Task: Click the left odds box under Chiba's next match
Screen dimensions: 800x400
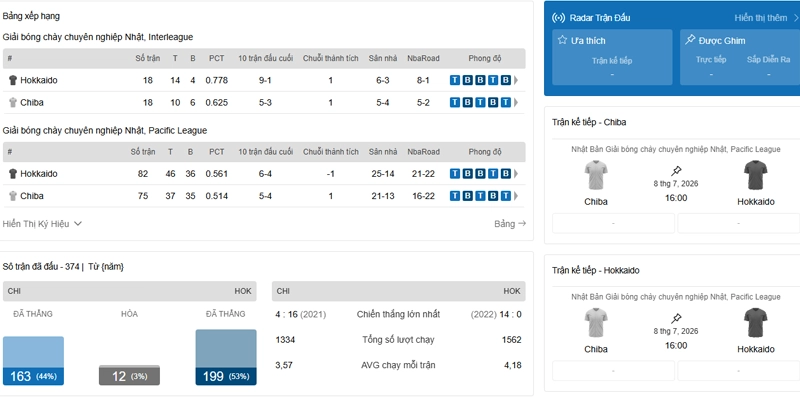Action: 613,223
